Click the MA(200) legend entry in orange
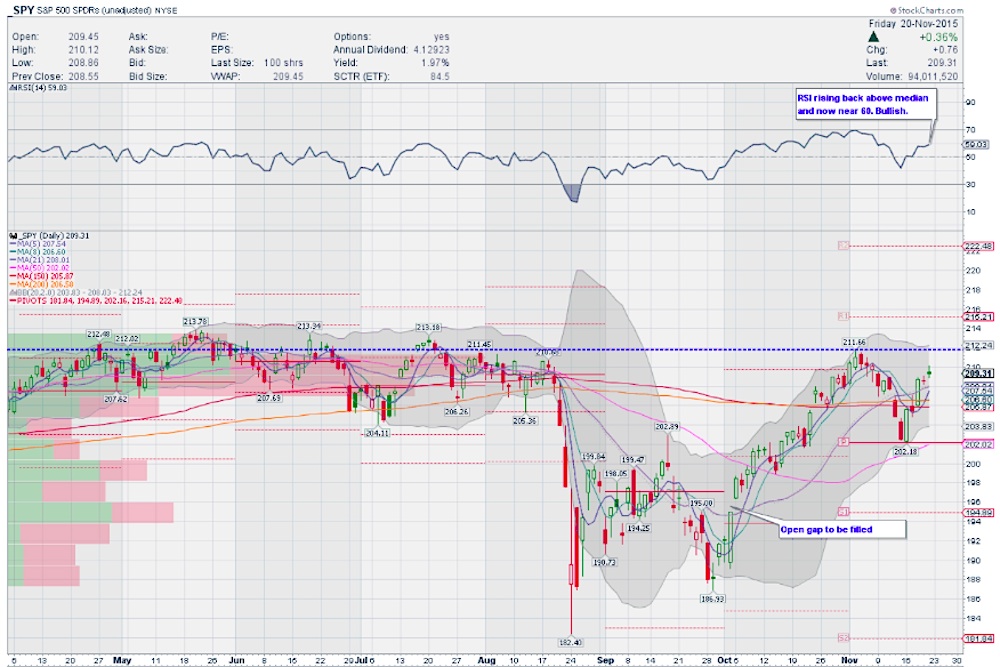 pos(42,284)
